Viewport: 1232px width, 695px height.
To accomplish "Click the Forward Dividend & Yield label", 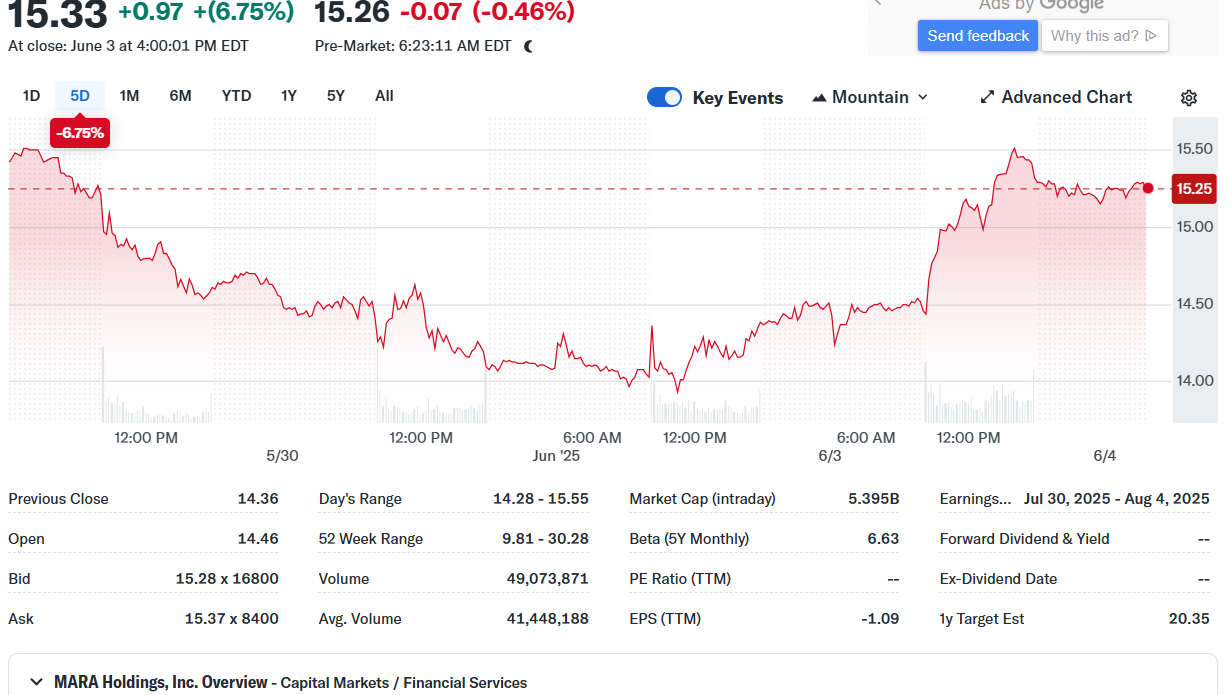I will pyautogui.click(x=1025, y=539).
